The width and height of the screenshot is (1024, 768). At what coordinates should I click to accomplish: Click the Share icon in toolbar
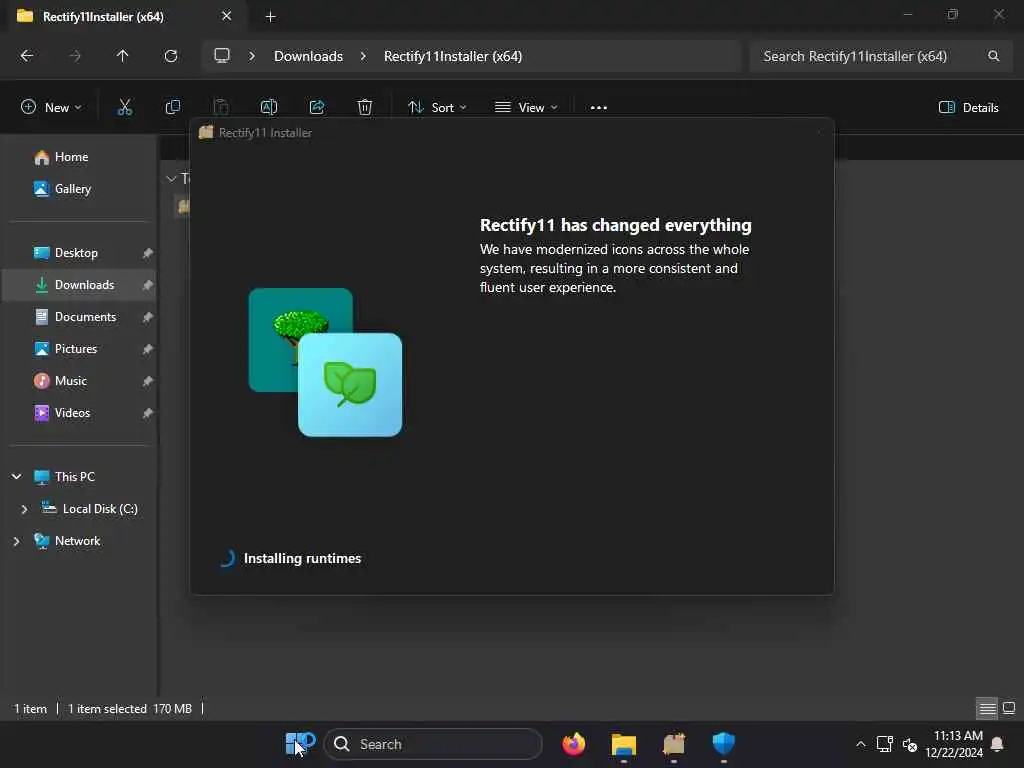(317, 107)
